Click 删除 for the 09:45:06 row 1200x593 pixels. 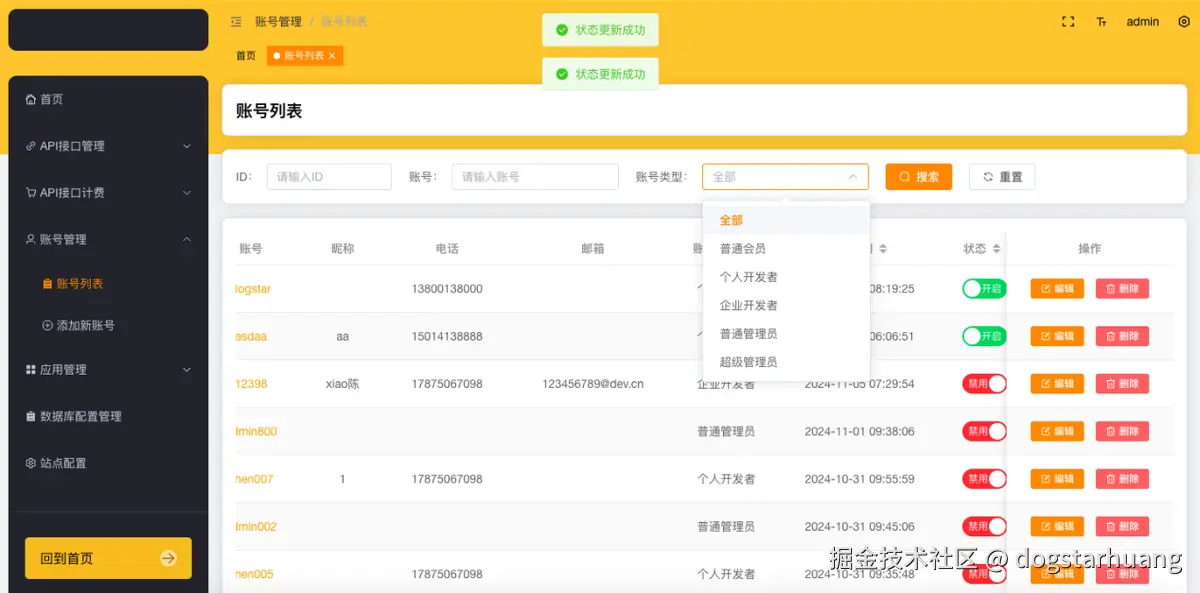(x=1122, y=526)
